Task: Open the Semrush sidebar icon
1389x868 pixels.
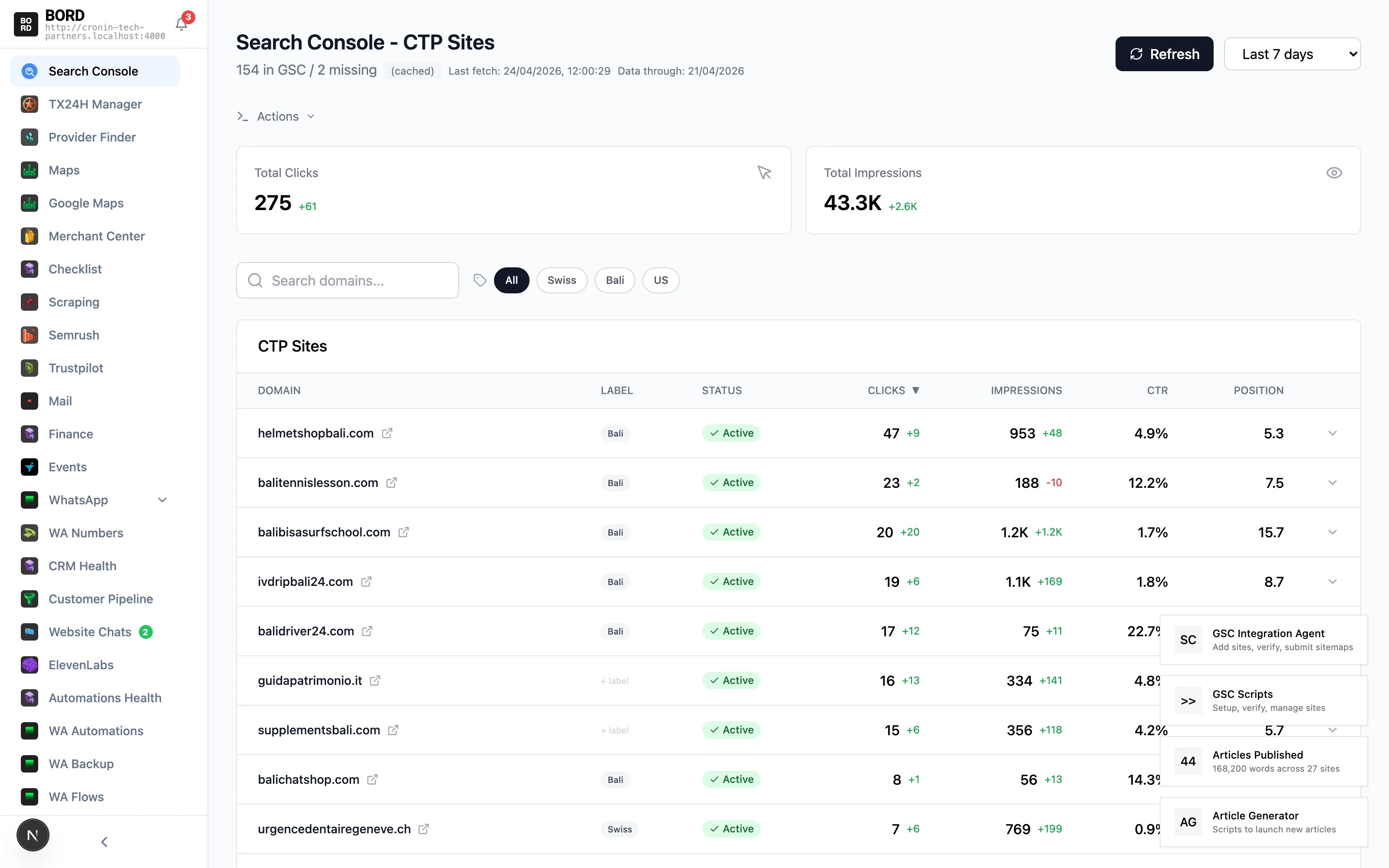Action: click(x=29, y=335)
